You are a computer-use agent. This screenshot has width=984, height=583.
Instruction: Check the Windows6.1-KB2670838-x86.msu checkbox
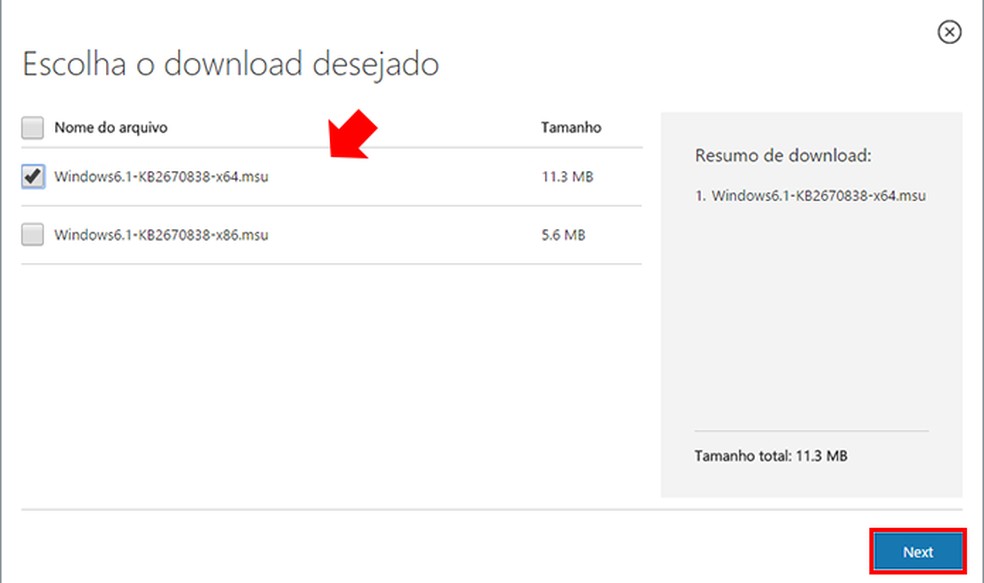pyautogui.click(x=33, y=235)
